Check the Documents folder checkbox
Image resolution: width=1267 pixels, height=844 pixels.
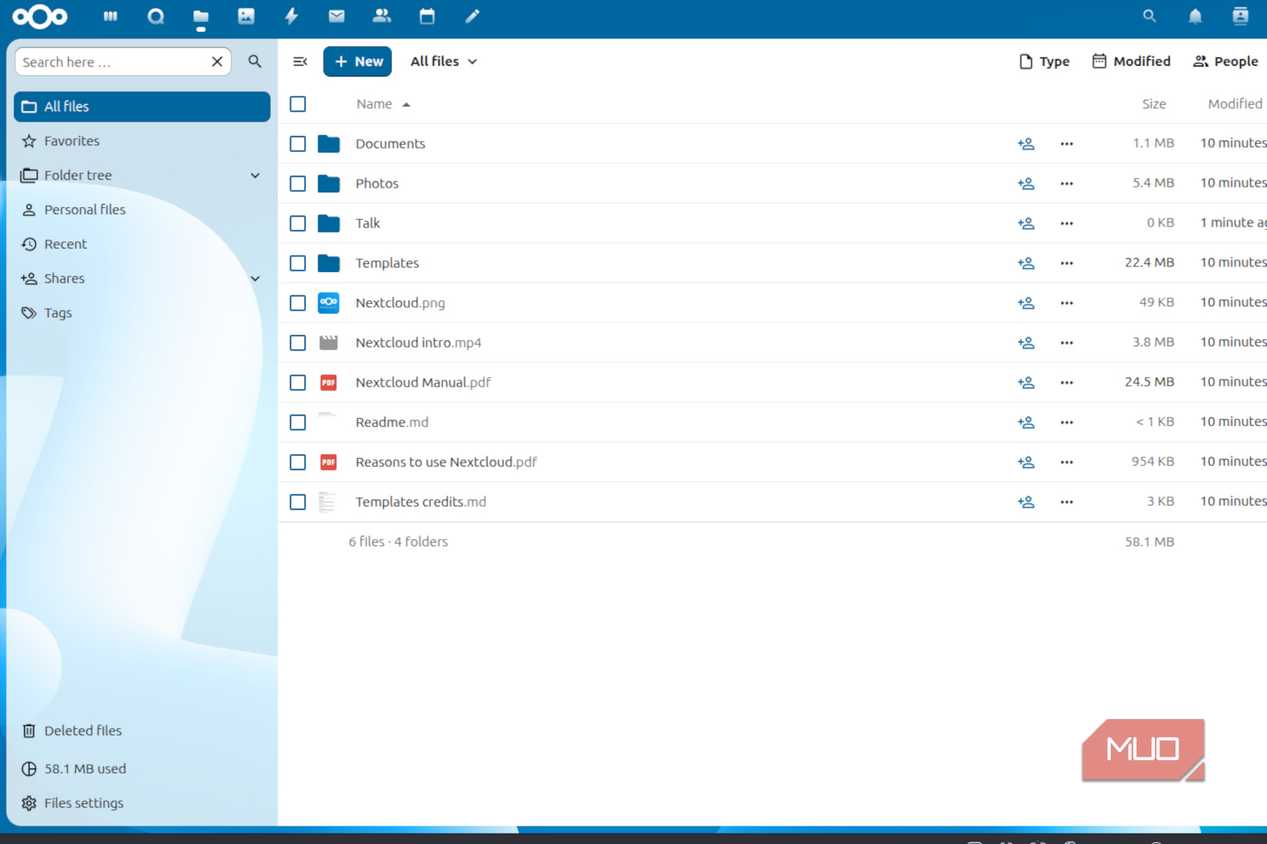tap(298, 144)
